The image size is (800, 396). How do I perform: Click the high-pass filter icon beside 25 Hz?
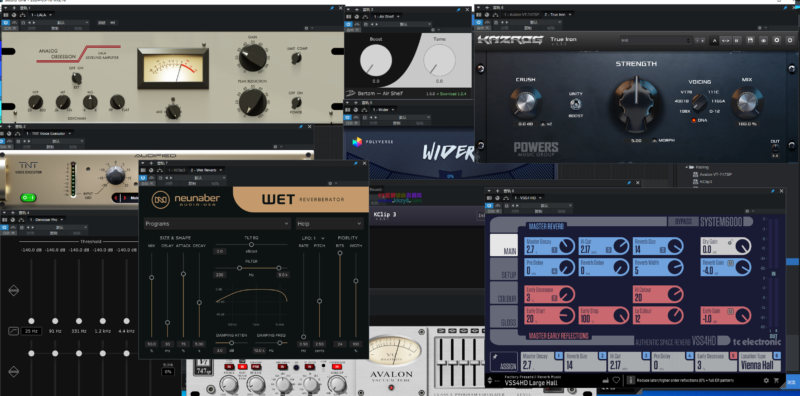(13, 331)
